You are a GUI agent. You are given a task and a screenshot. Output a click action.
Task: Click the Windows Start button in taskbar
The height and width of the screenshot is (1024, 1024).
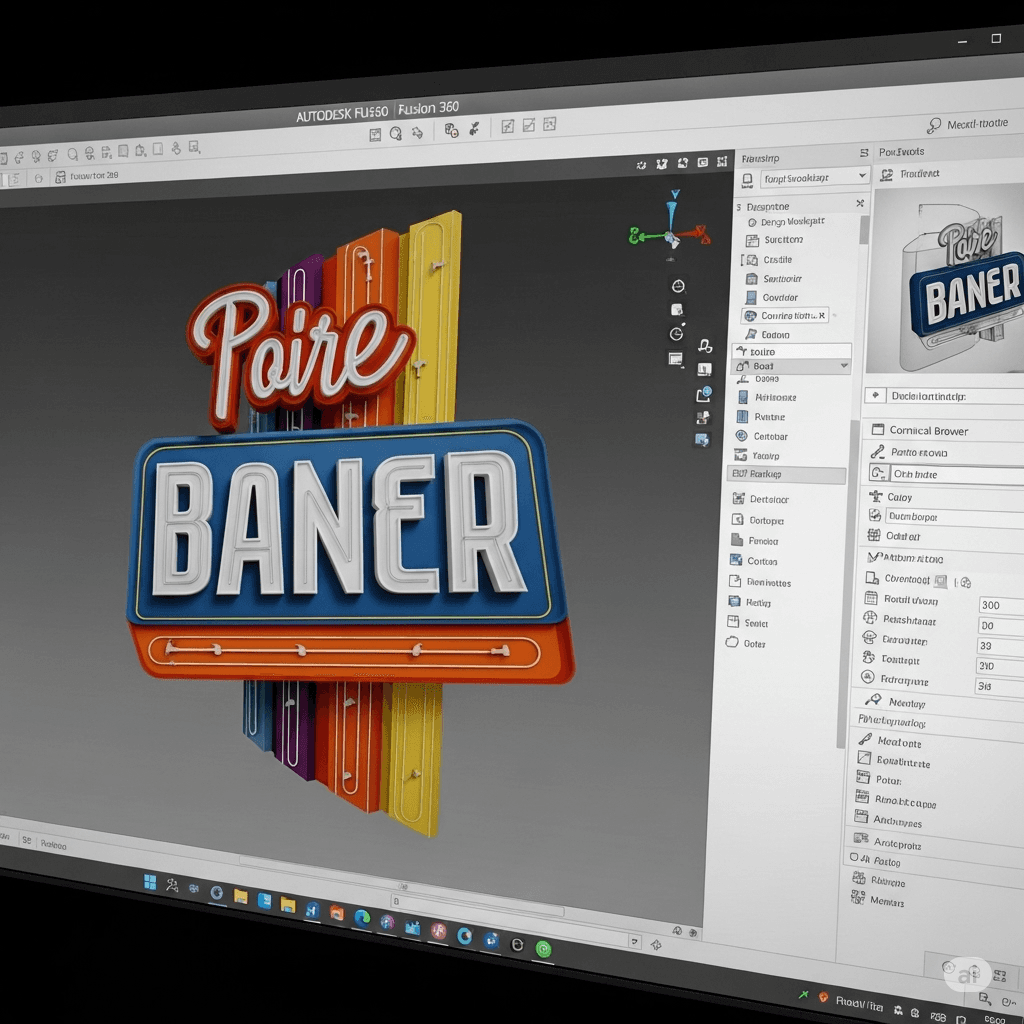pos(150,881)
